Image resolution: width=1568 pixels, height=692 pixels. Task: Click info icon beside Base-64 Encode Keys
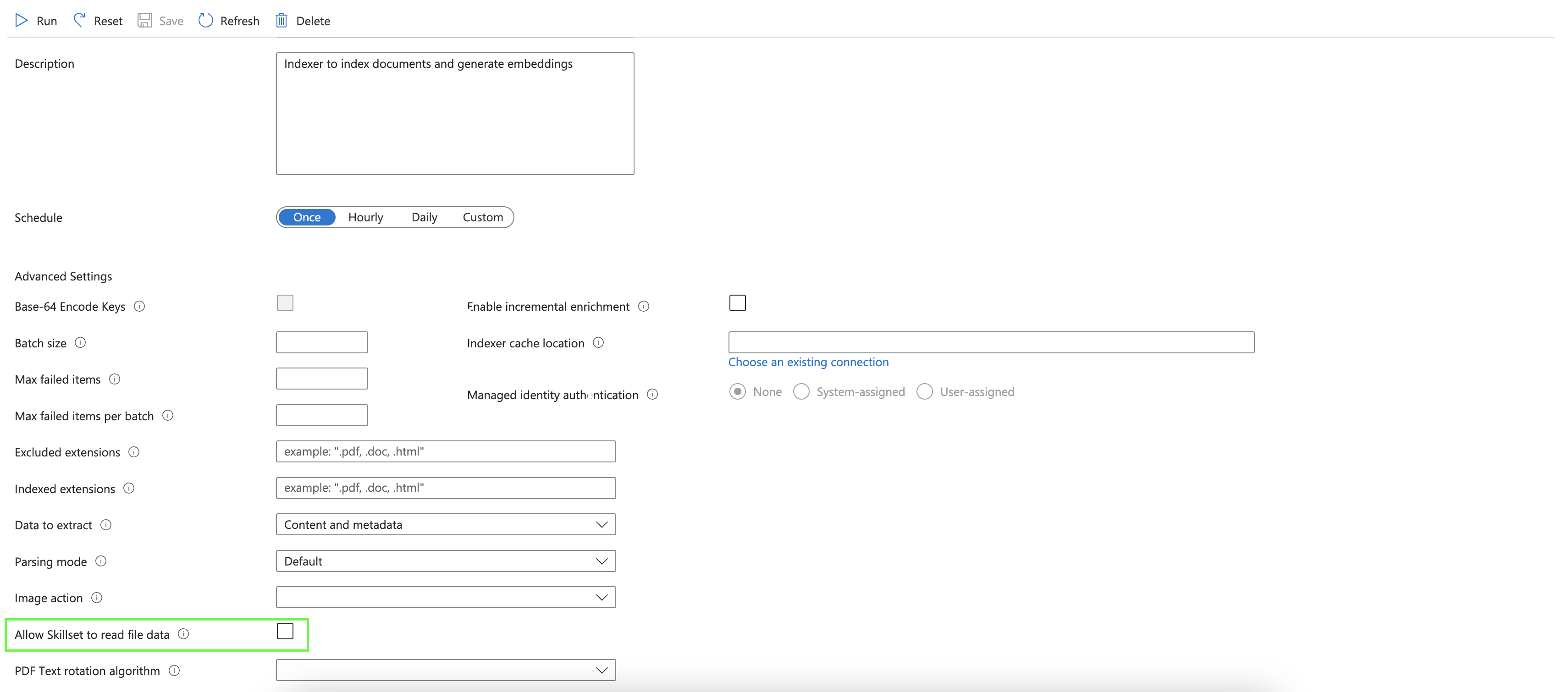[x=139, y=306]
